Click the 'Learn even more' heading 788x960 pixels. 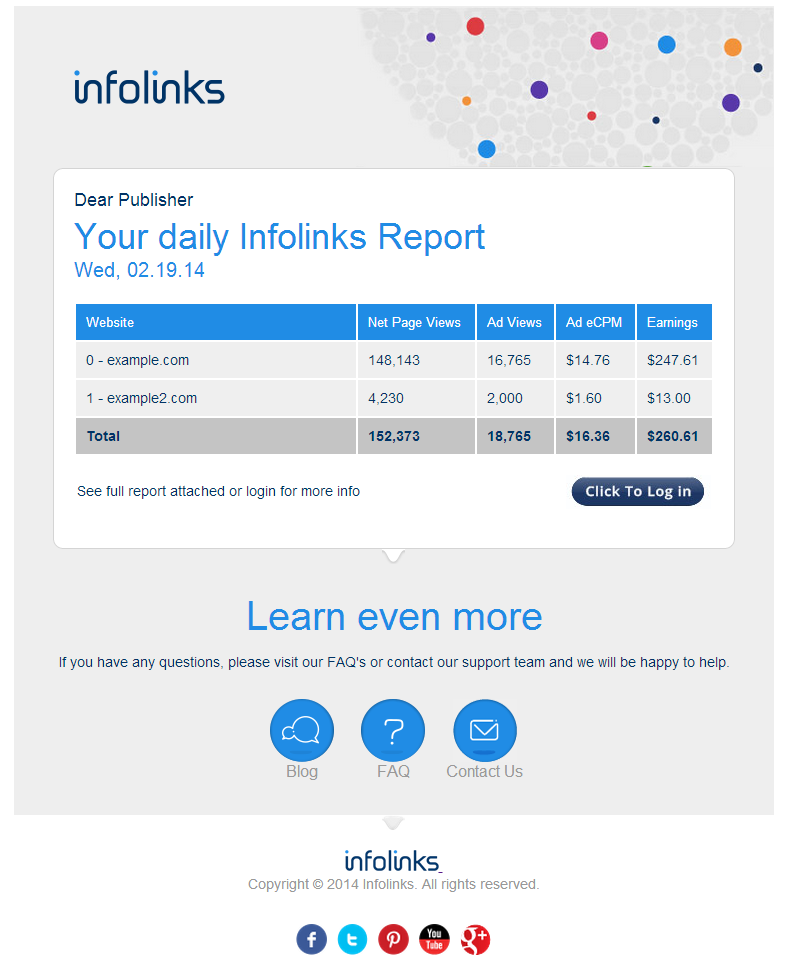(394, 616)
